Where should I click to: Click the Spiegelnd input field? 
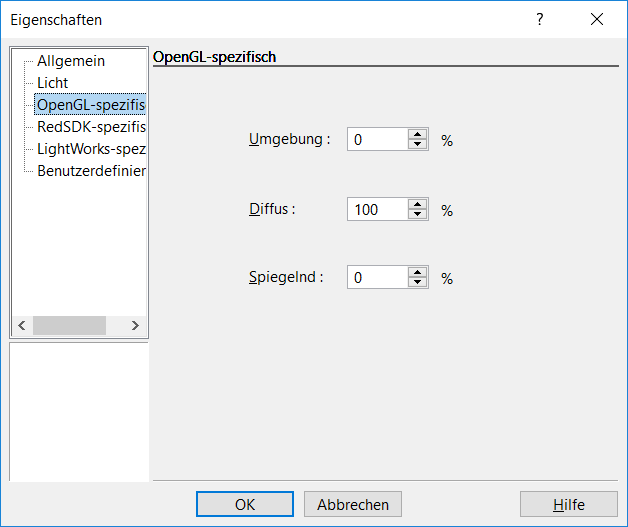(x=378, y=277)
